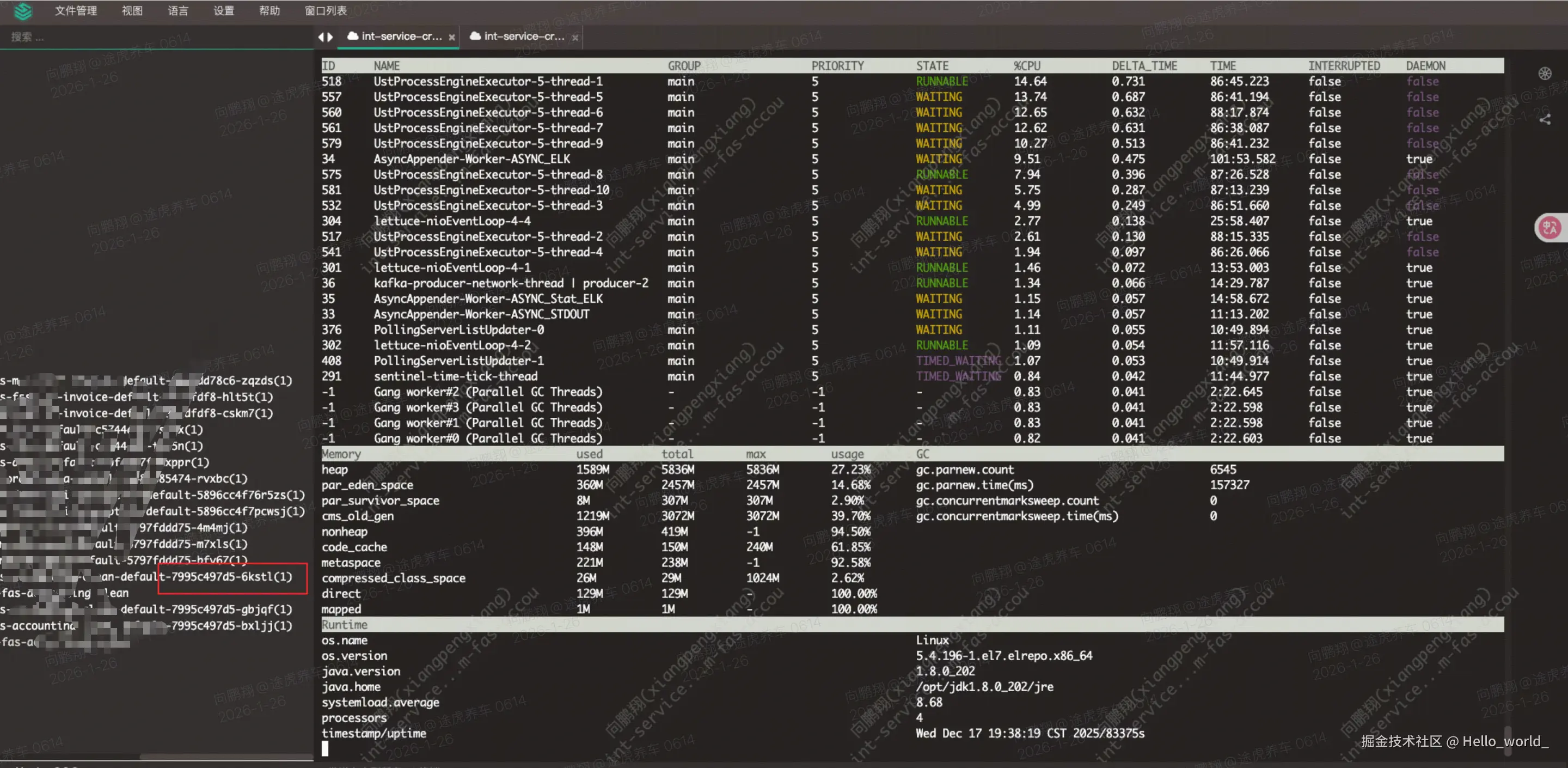Select pod default-7995c497d5-gbjqf(1) in sidebar
This screenshot has height=768, width=1568.
coord(206,609)
